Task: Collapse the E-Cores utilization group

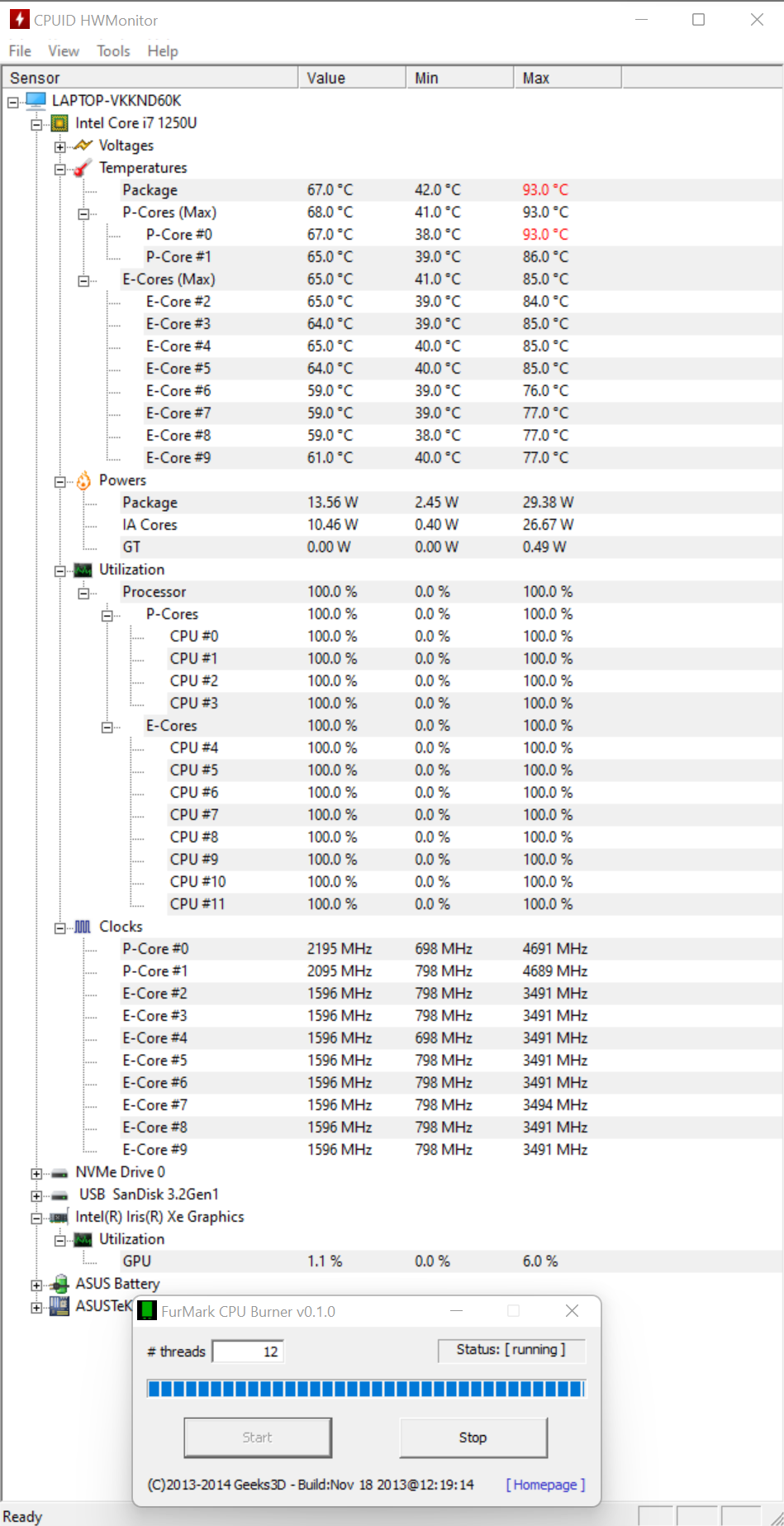Action: (107, 727)
